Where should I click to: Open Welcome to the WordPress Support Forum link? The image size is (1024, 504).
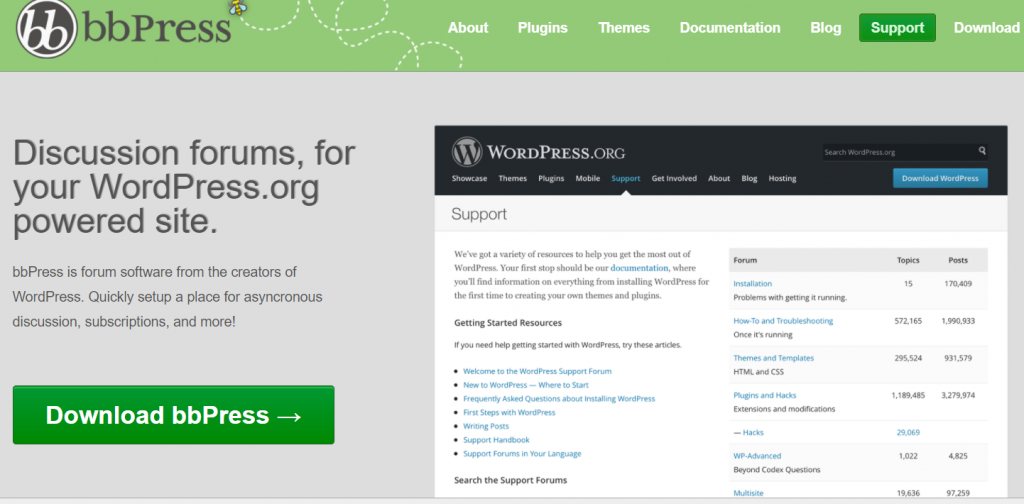(537, 371)
